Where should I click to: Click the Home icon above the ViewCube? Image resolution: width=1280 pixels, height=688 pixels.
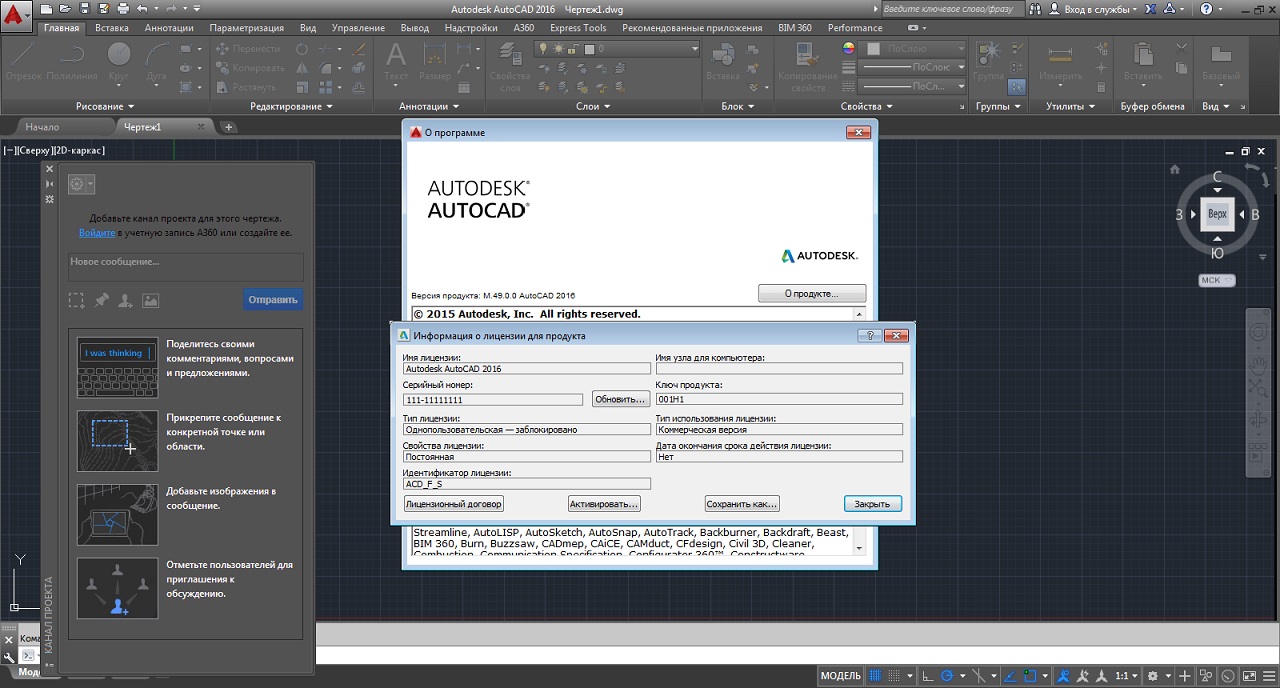[x=1175, y=169]
